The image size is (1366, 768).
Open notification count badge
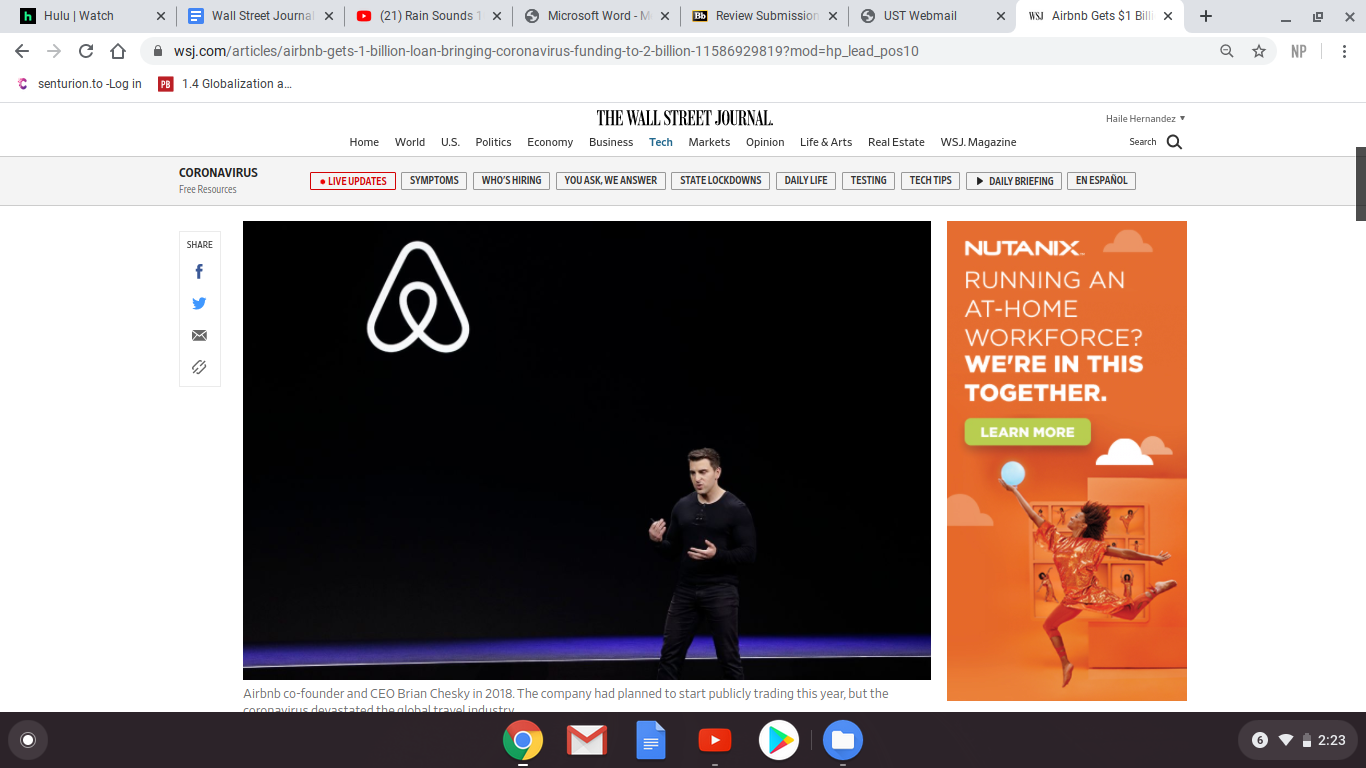pyautogui.click(x=1260, y=740)
